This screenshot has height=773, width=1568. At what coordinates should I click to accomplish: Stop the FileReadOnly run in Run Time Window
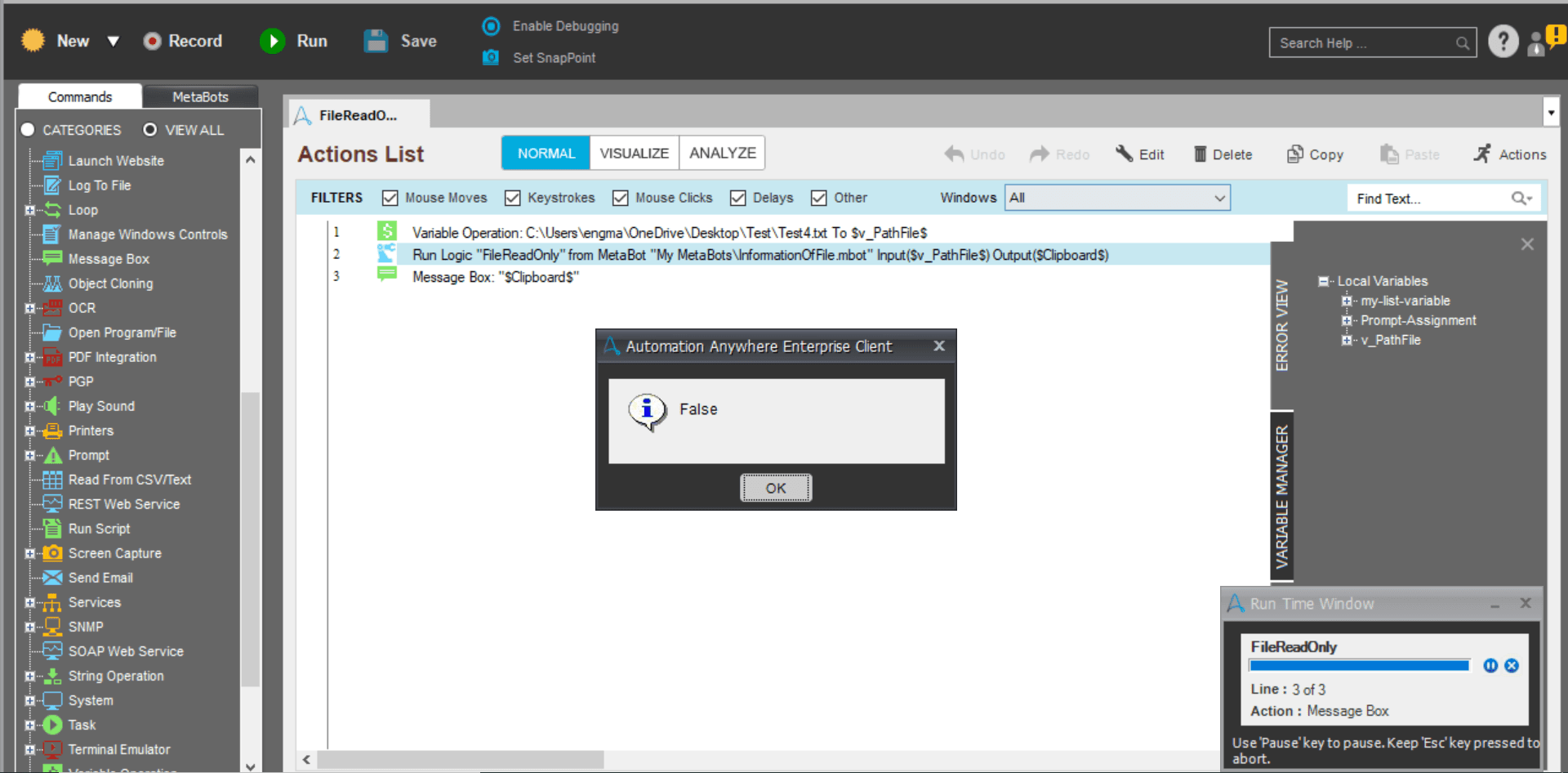pos(1512,666)
